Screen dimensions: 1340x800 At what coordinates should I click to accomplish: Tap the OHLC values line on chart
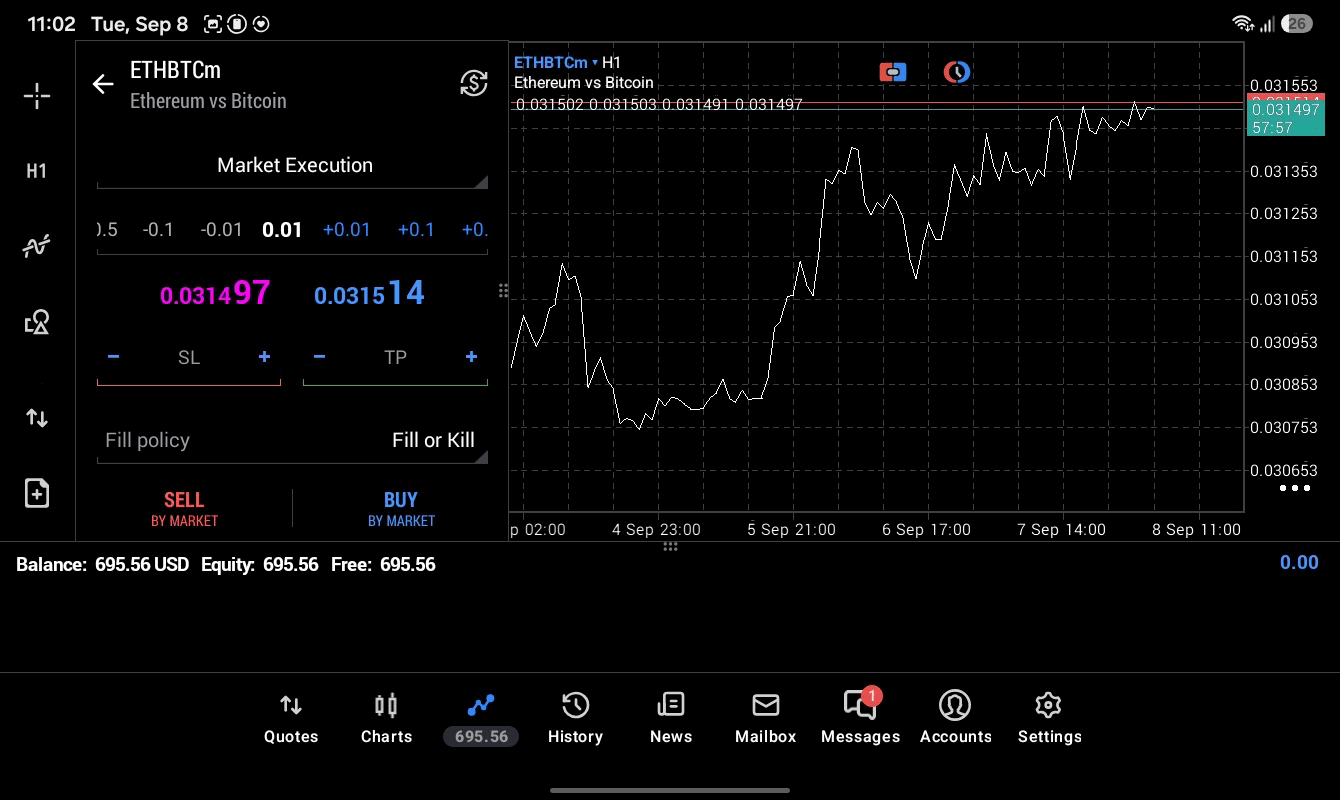(x=658, y=104)
